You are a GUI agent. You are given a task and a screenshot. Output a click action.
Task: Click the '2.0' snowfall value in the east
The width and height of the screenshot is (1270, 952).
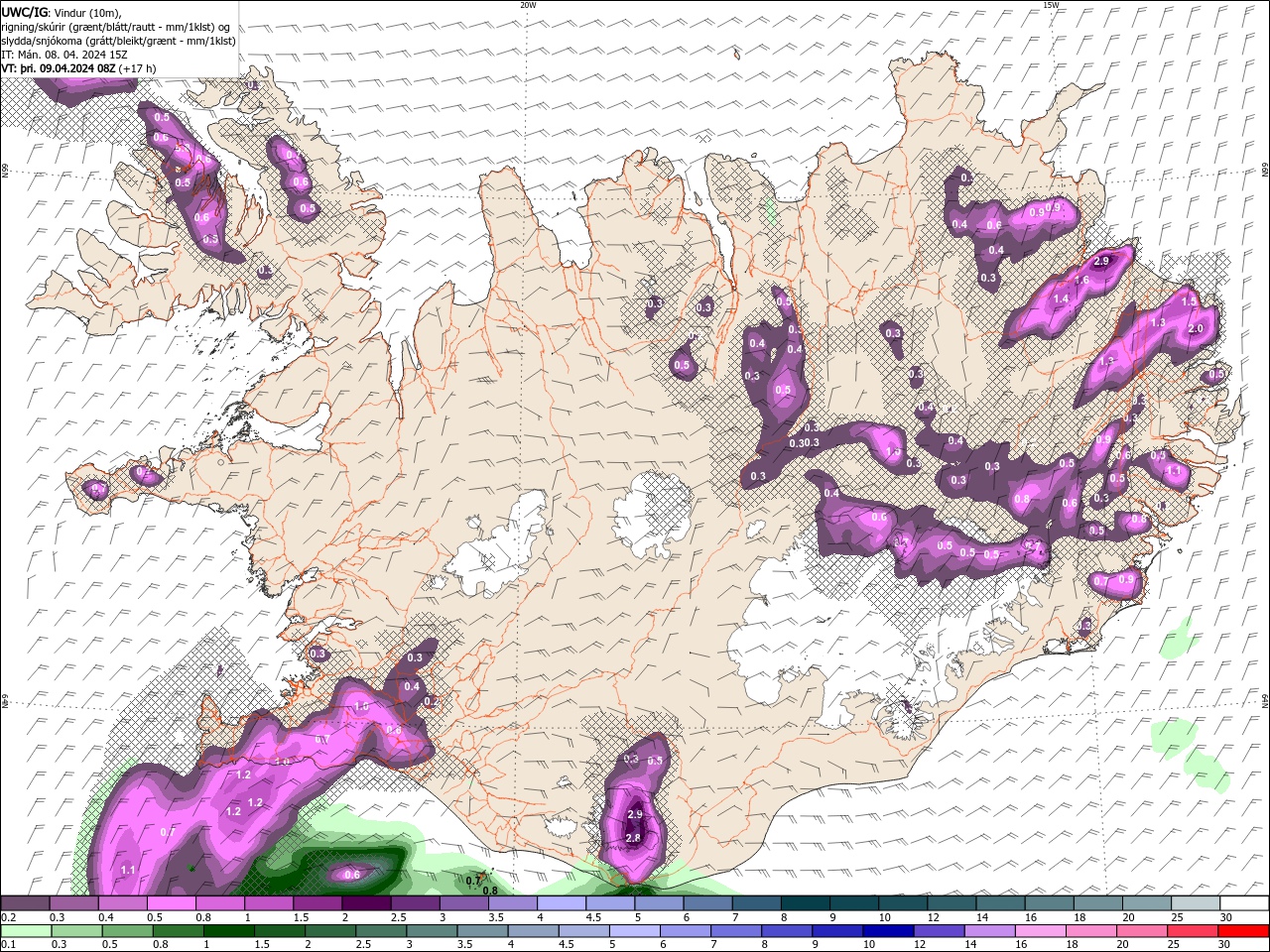1196,328
